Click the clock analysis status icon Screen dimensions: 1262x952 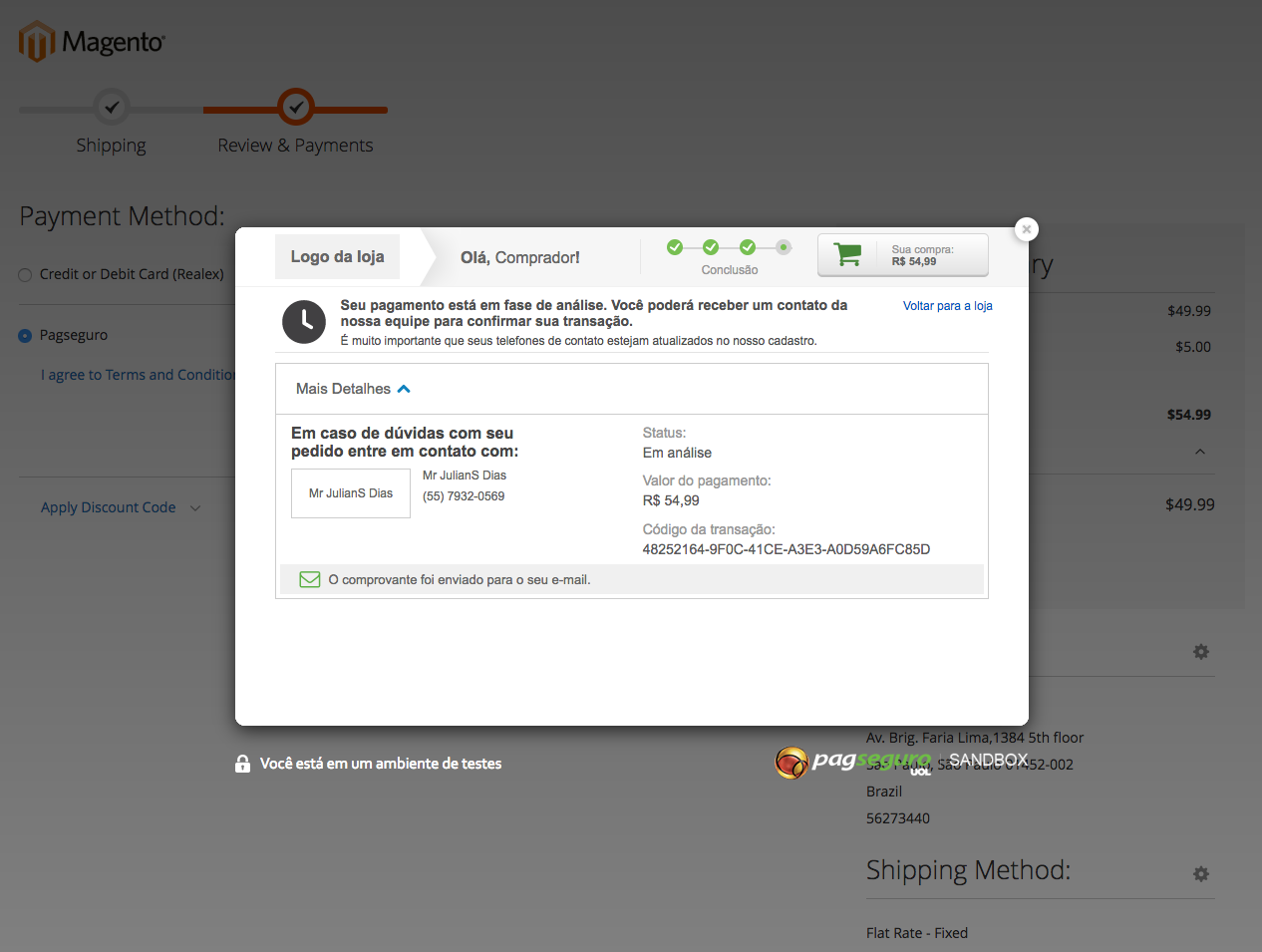click(304, 322)
